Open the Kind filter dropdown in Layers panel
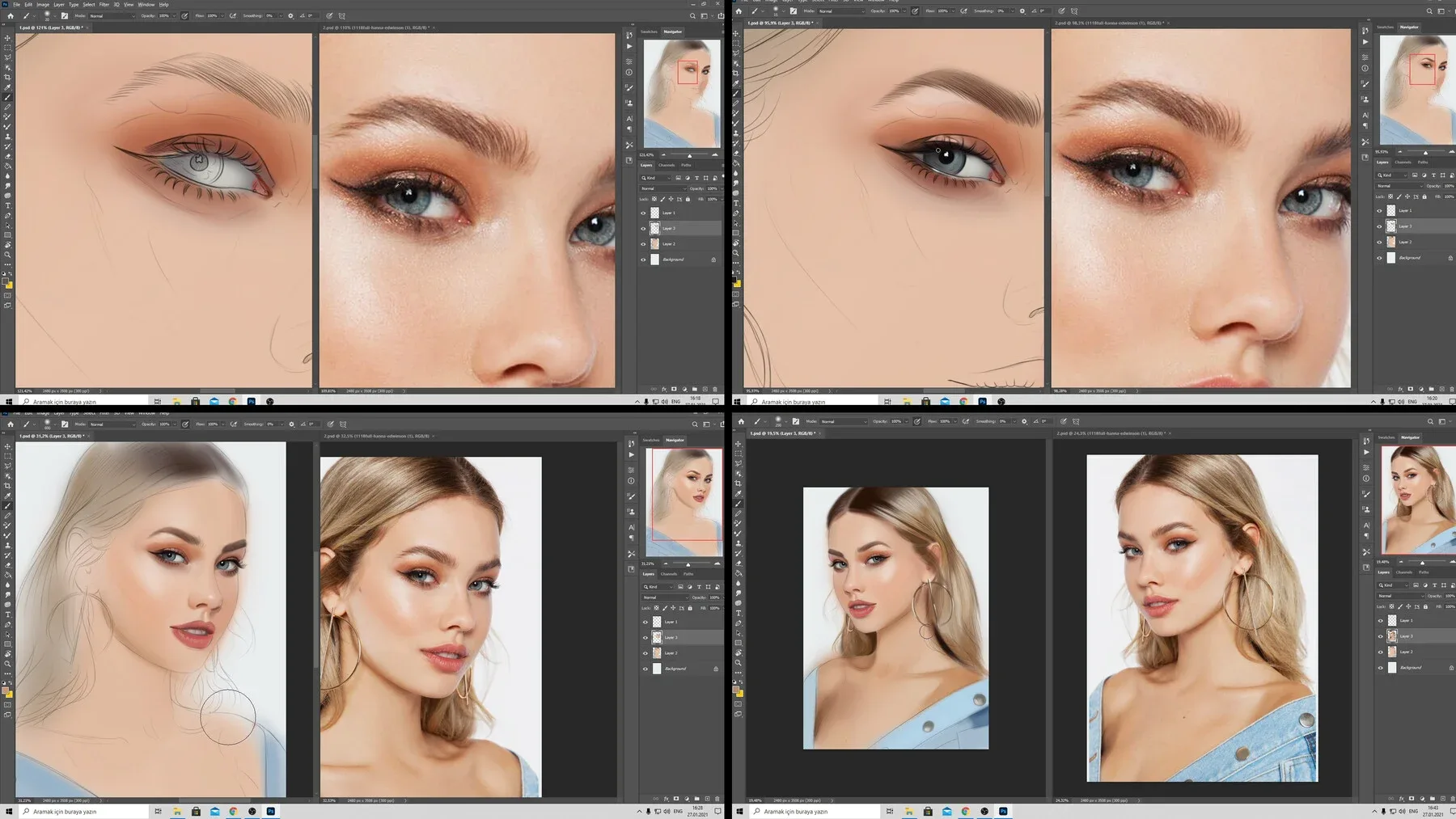 tap(656, 178)
